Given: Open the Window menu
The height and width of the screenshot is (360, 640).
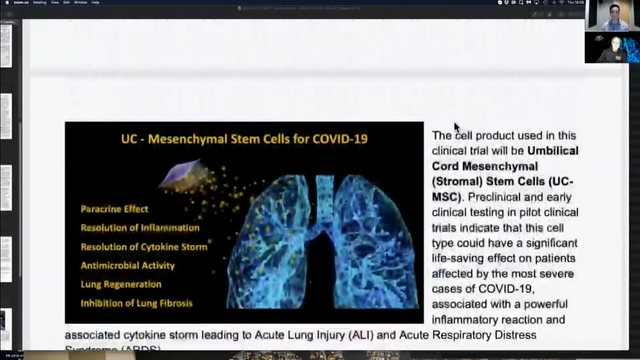Looking at the screenshot, I should [x=80, y=2].
